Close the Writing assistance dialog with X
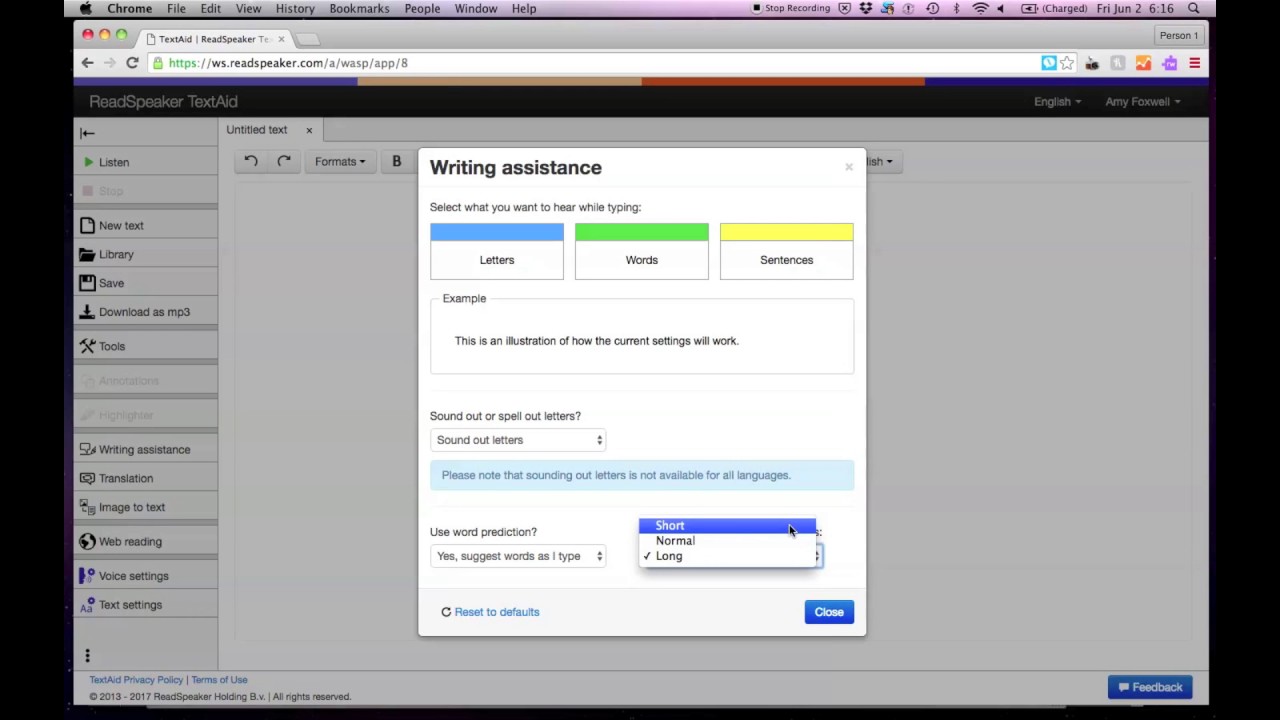Image resolution: width=1280 pixels, height=720 pixels. pos(849,167)
